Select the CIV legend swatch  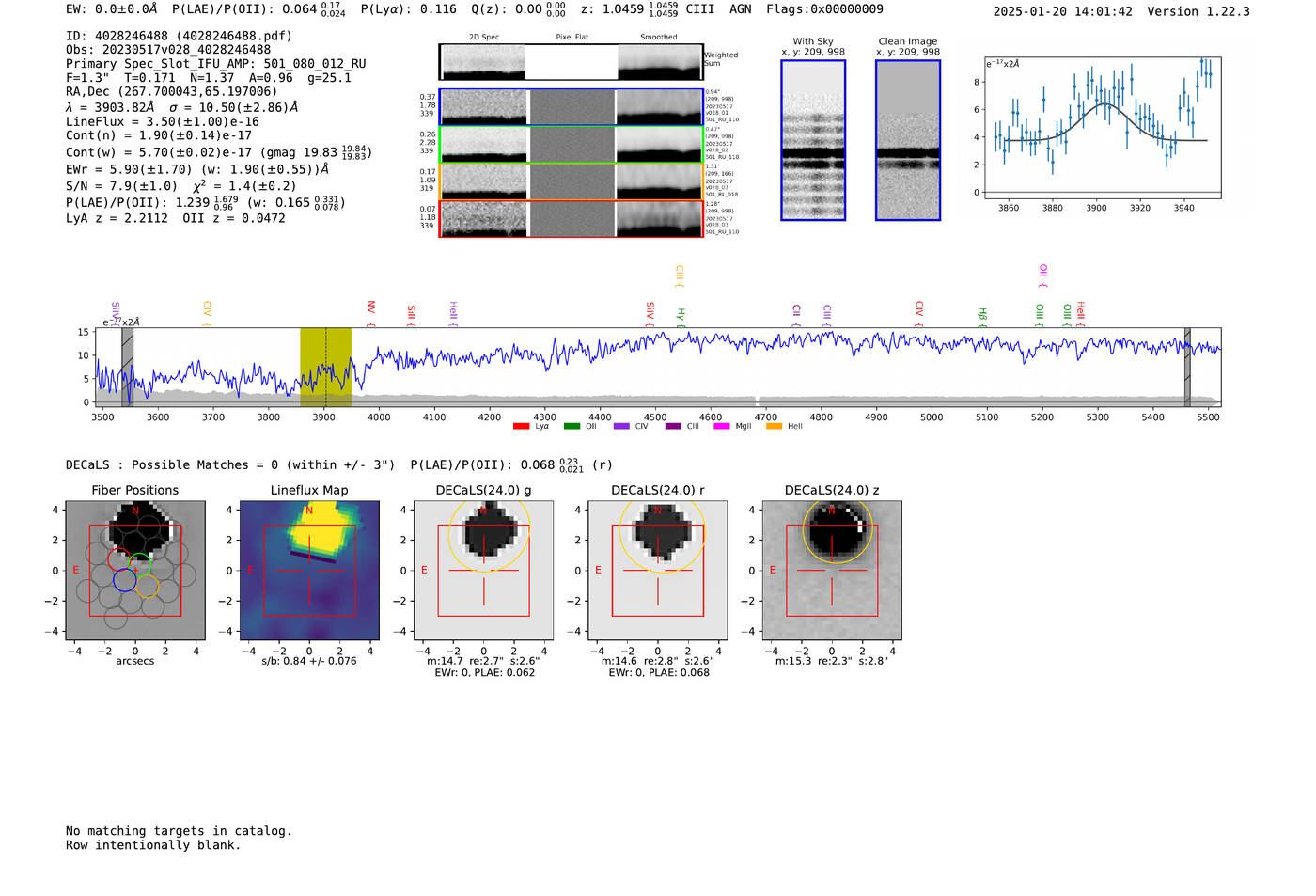pyautogui.click(x=621, y=426)
